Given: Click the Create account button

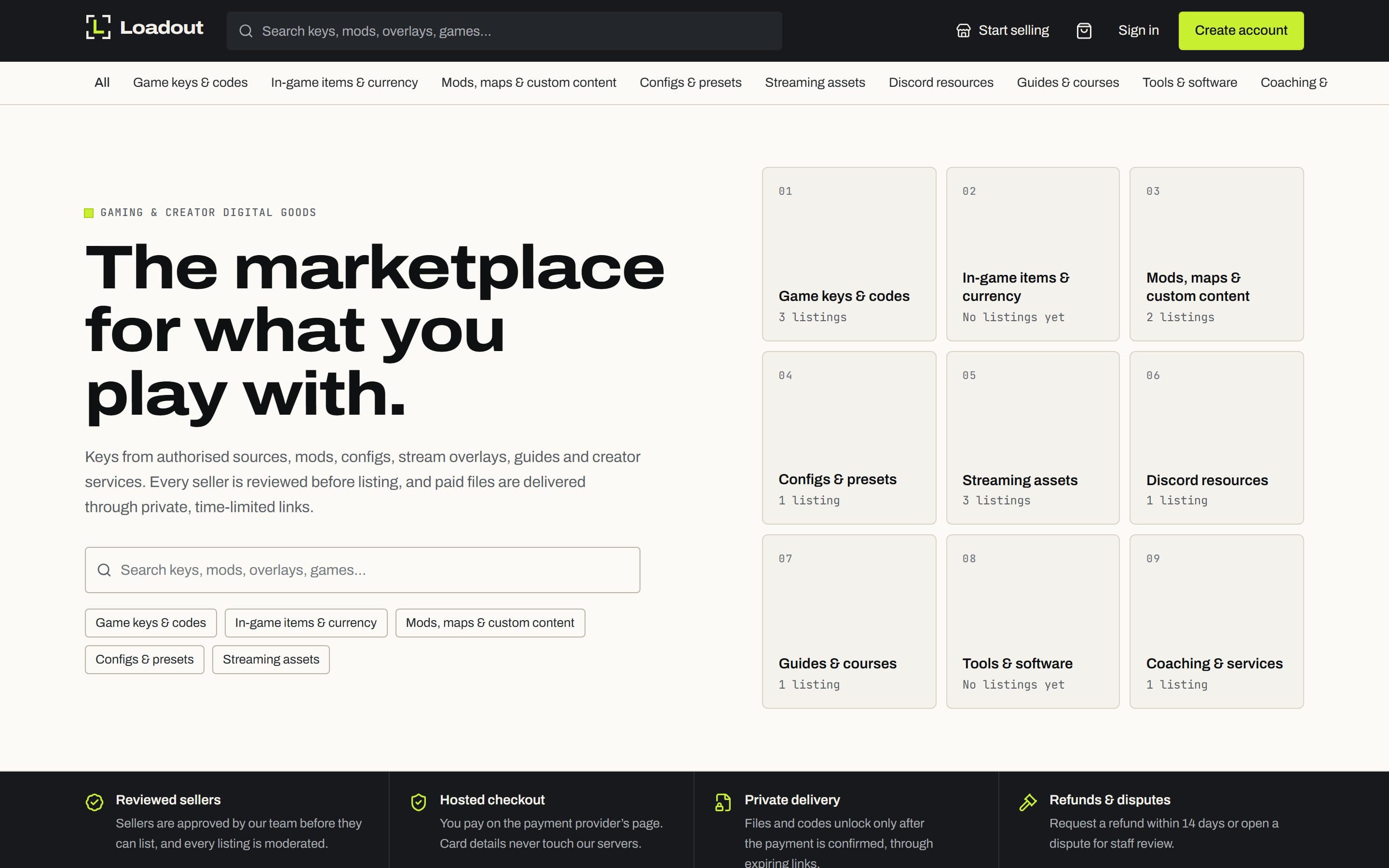Looking at the screenshot, I should tap(1241, 30).
